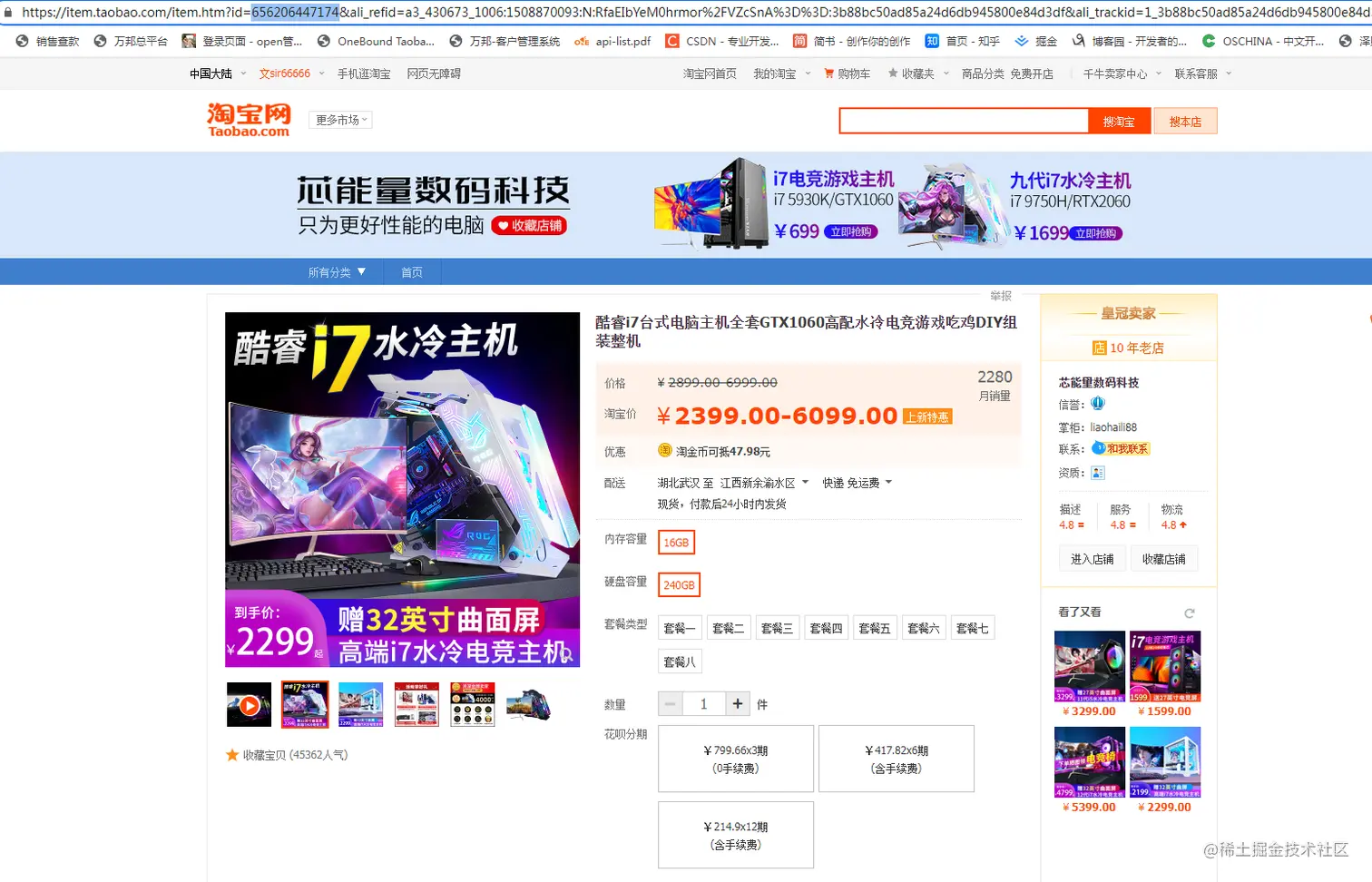Refresh the 看了又看 recommendations
This screenshot has height=882, width=1372.
point(1190,613)
